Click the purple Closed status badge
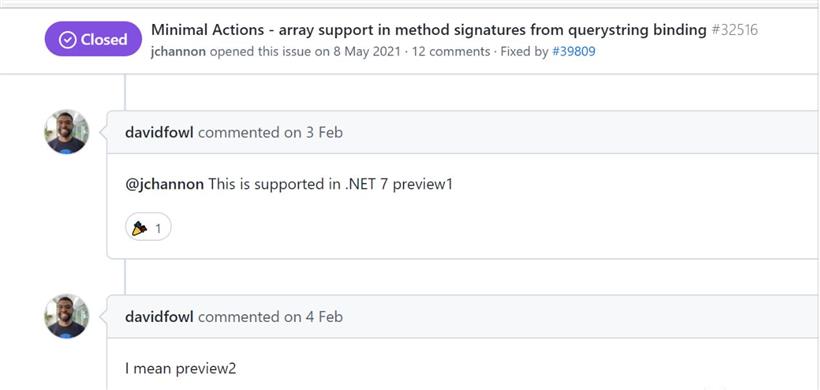This screenshot has width=820, height=390. click(93, 39)
